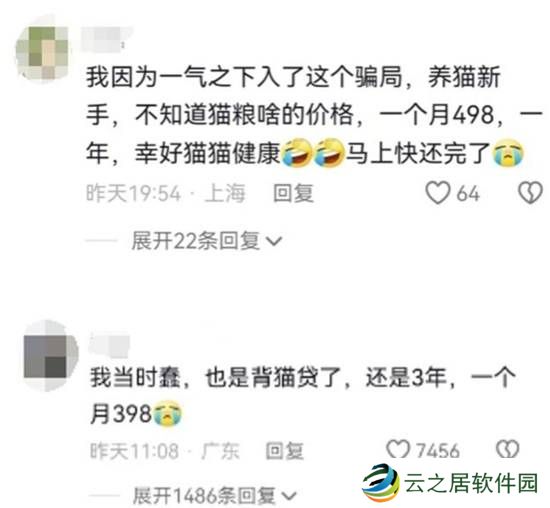The width and height of the screenshot is (550, 508).
Task: Dislike the Shanghai comment with broken heart
Action: pos(530,193)
